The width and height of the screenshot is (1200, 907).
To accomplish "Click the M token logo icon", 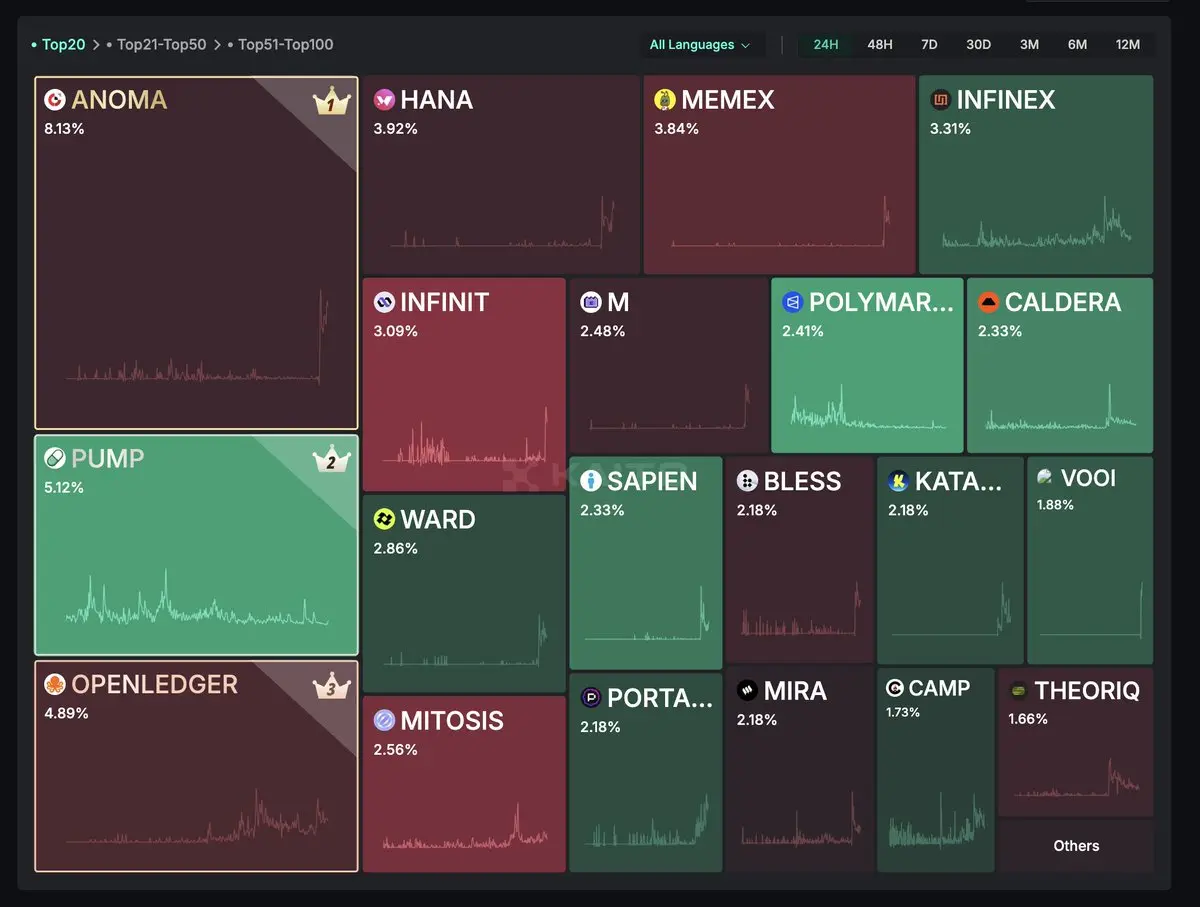I will click(591, 302).
